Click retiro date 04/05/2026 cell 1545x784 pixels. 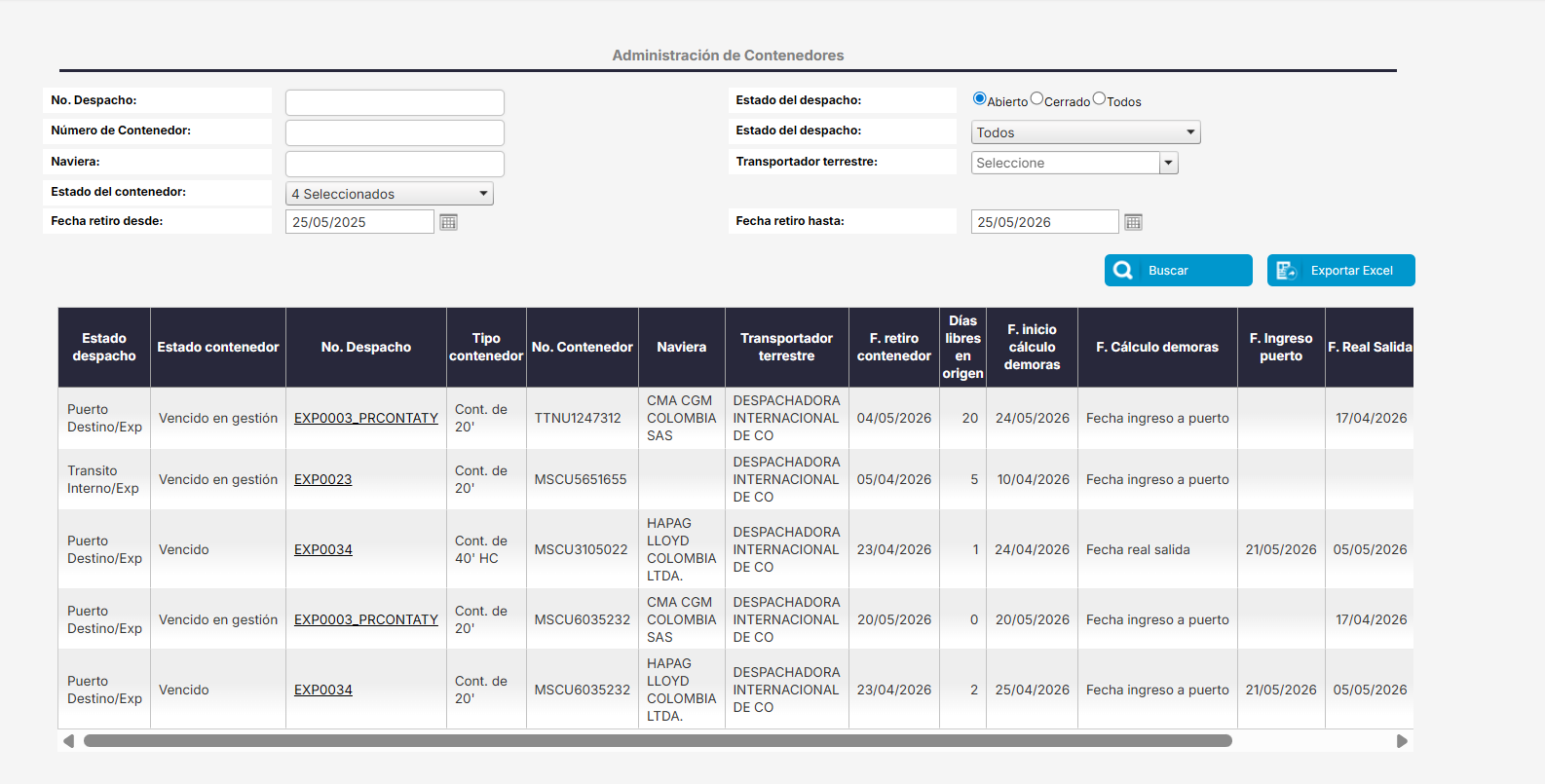pyautogui.click(x=894, y=418)
